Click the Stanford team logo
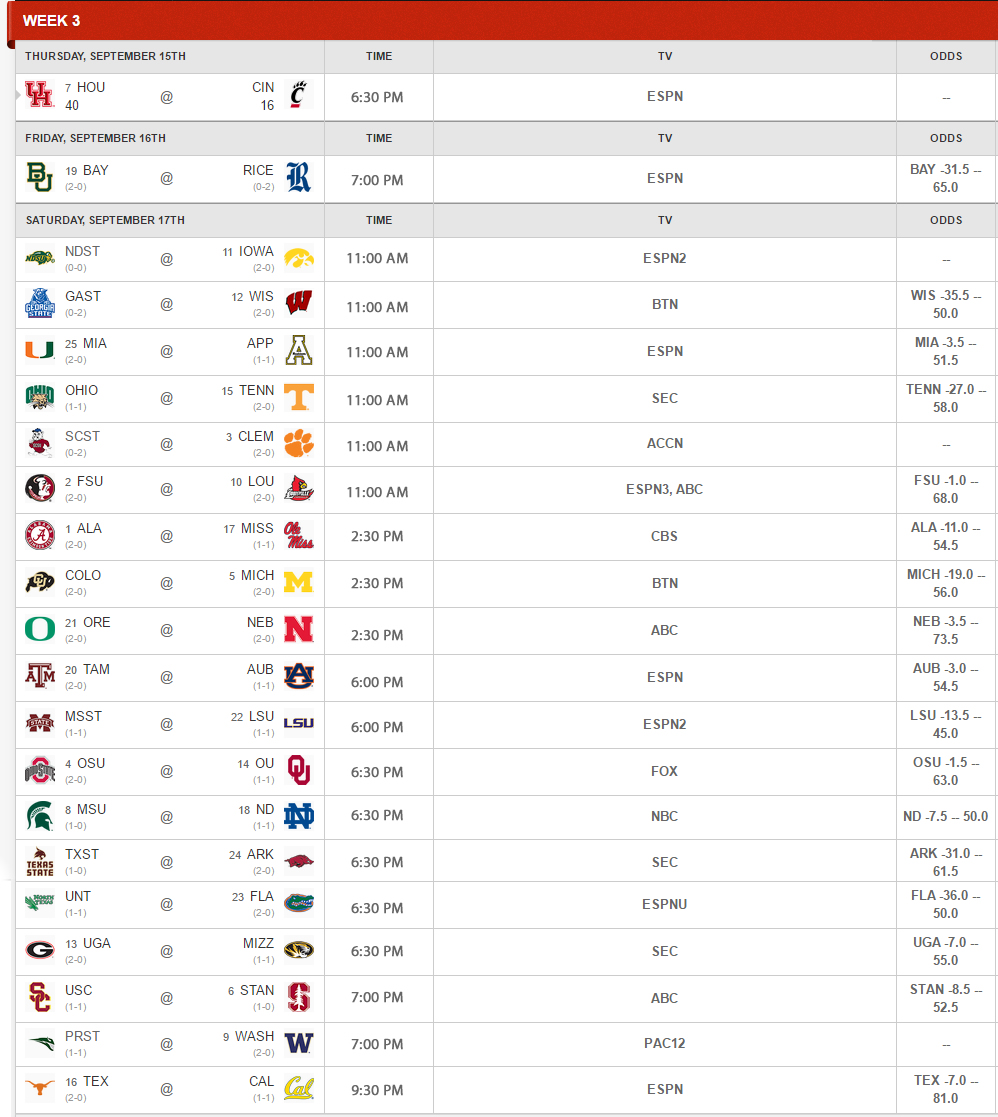The height and width of the screenshot is (1117, 998). coord(298,997)
